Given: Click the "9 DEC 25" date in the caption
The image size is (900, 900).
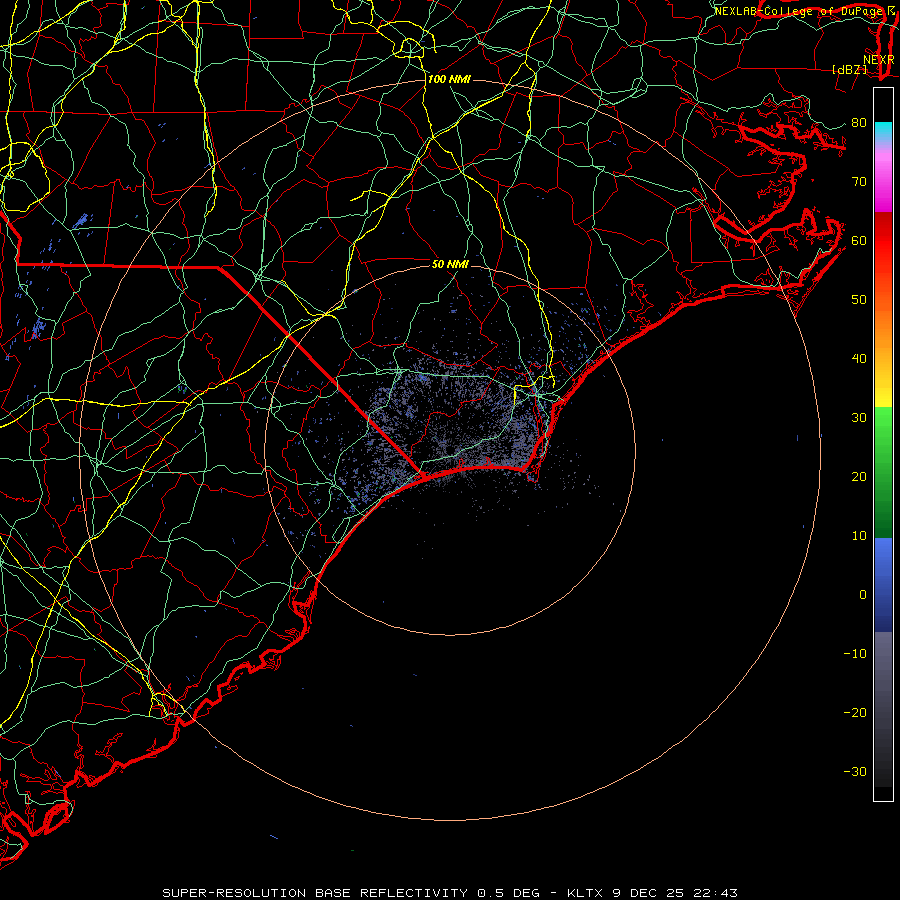Looking at the screenshot, I should 647,893.
